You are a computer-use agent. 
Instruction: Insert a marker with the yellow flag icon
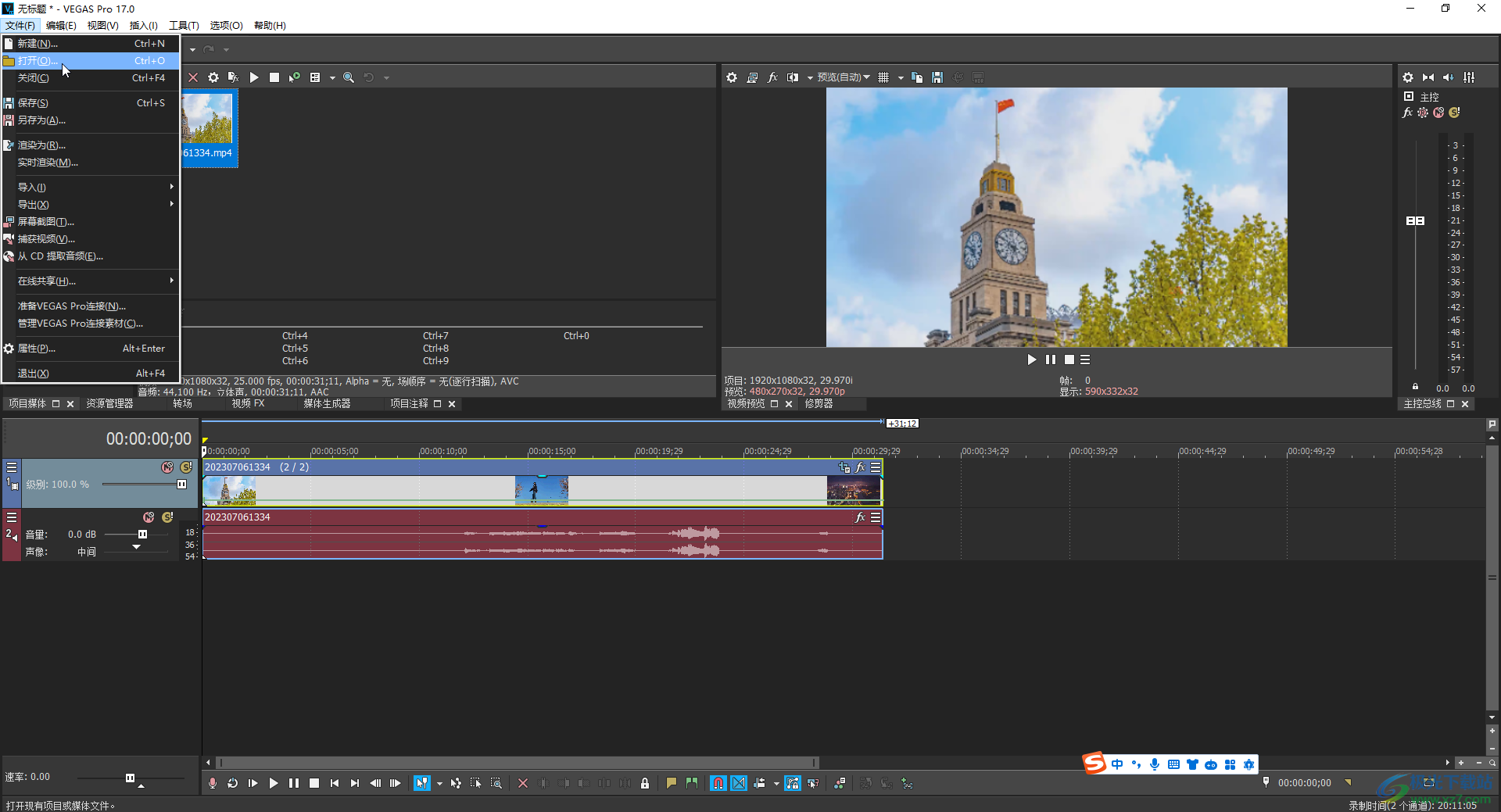[x=671, y=783]
